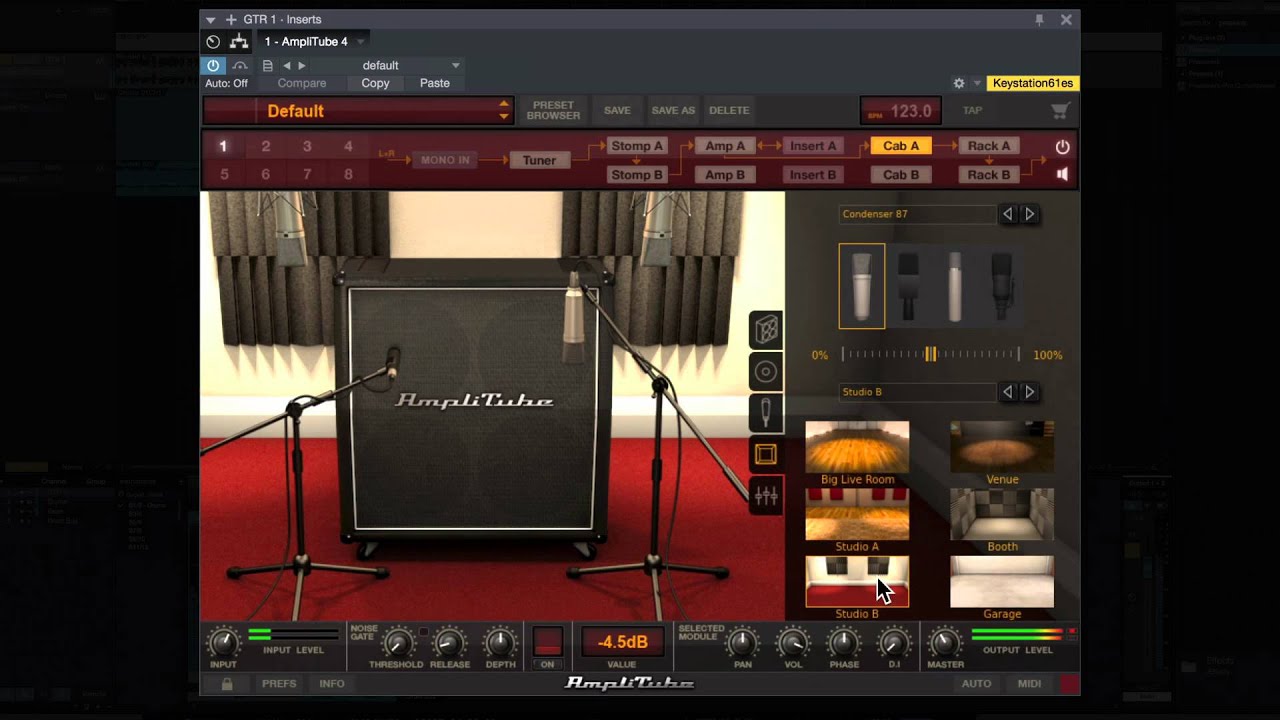Open the cabinet selection view icon
The width and height of the screenshot is (1280, 720).
(766, 330)
